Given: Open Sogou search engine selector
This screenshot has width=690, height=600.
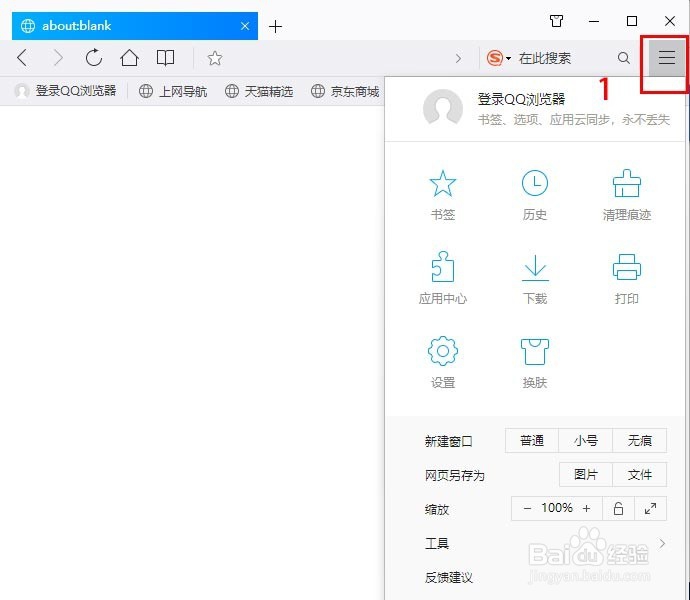Looking at the screenshot, I should pos(498,58).
